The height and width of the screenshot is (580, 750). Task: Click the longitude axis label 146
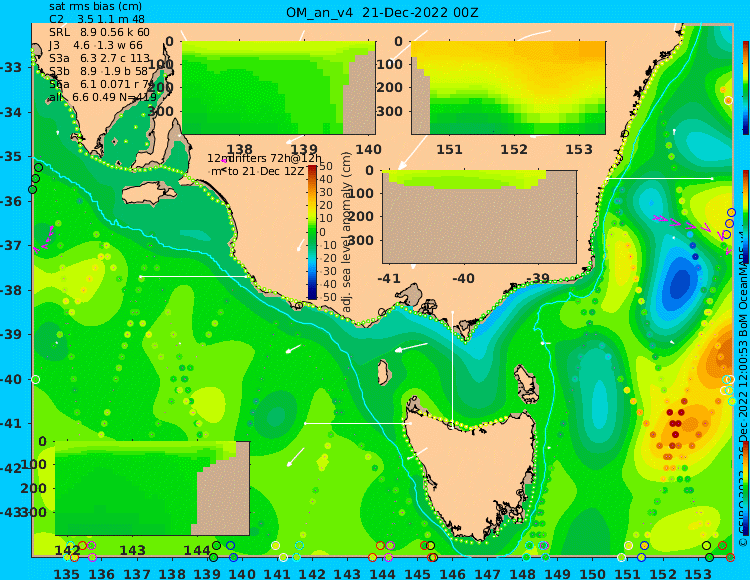[x=452, y=573]
